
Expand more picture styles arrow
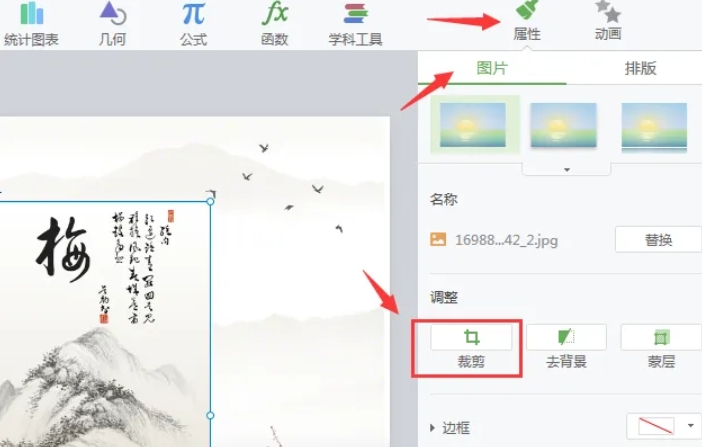click(567, 170)
